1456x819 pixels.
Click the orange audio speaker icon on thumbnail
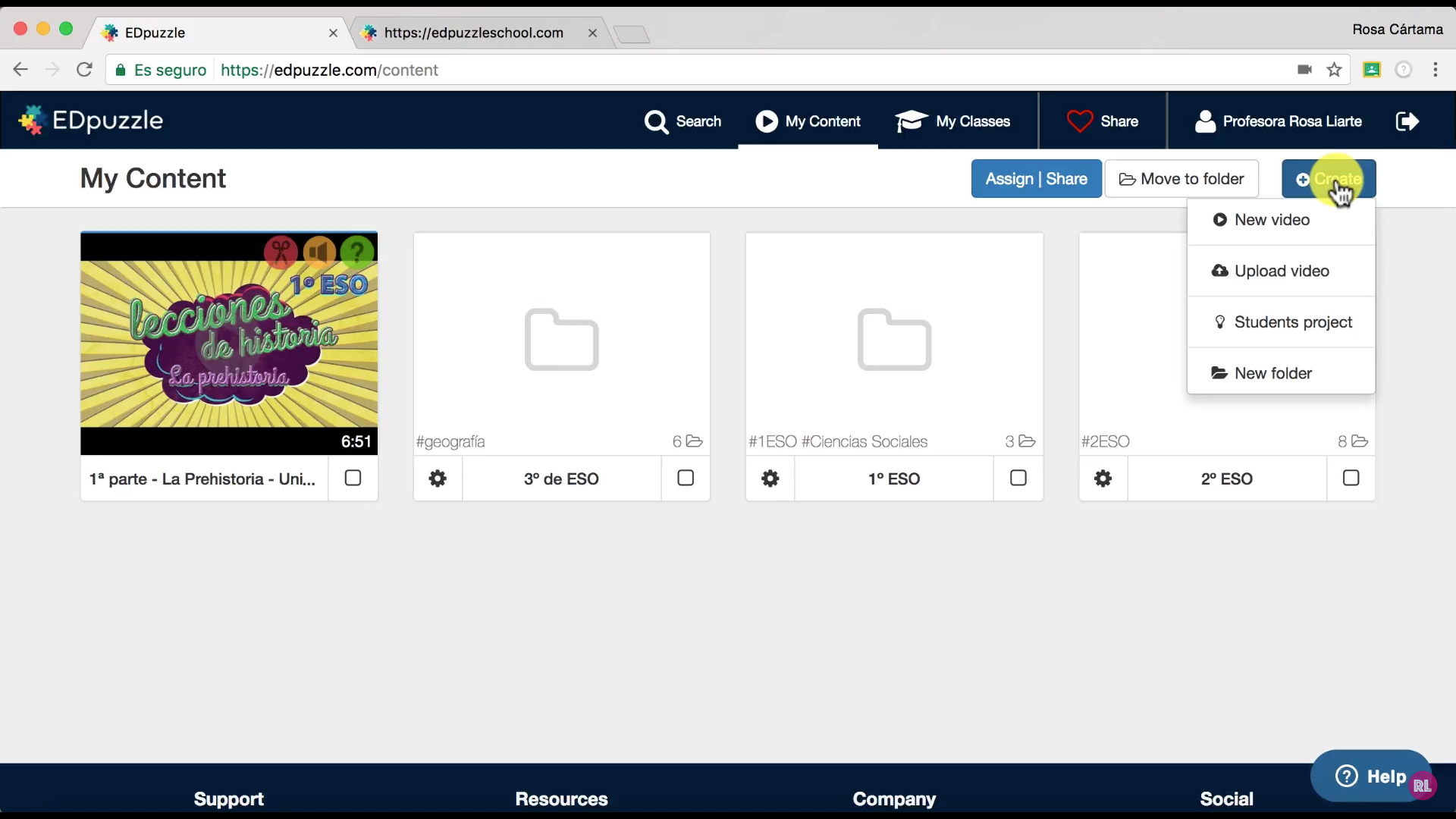[319, 252]
